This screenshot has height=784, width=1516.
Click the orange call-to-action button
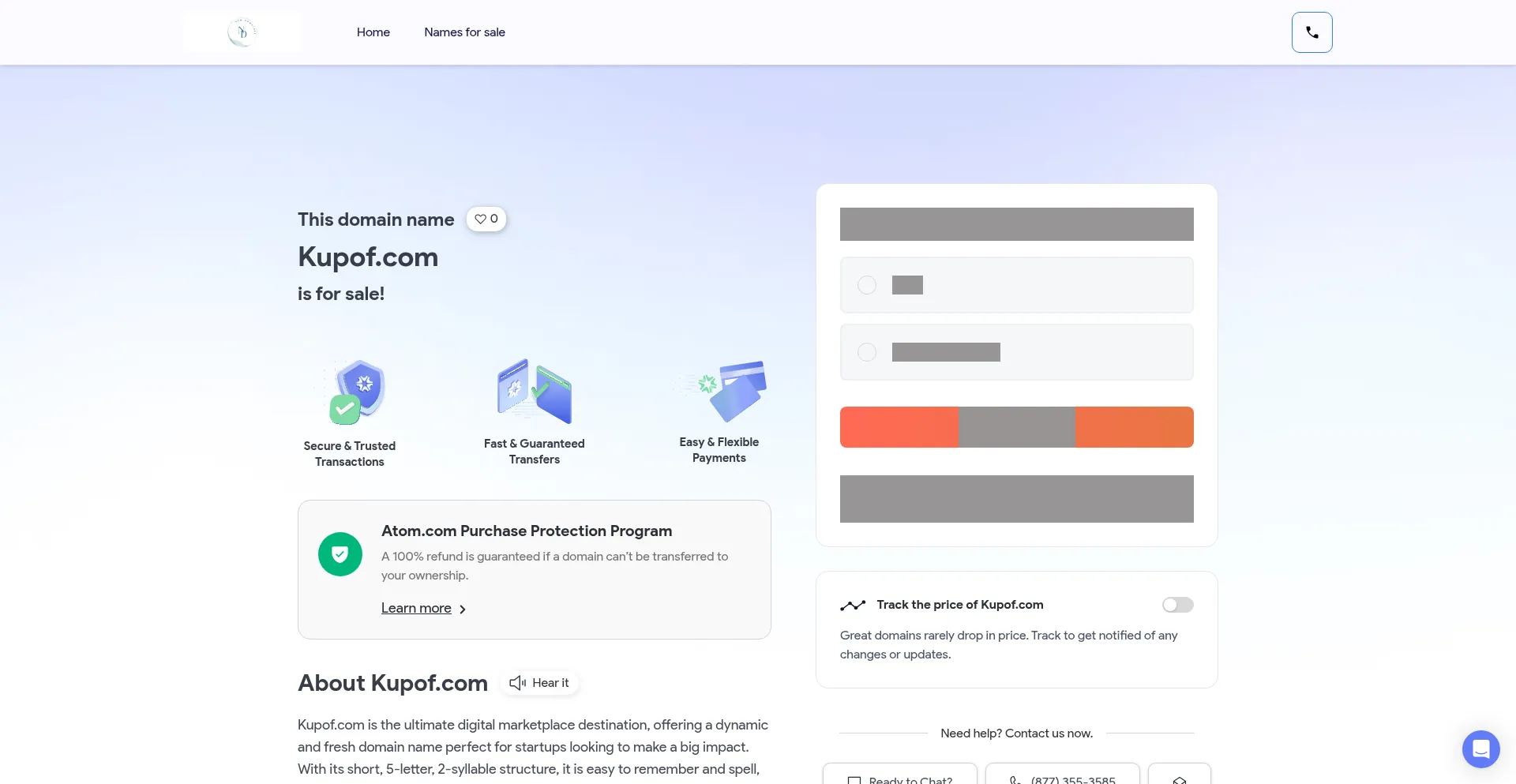pyautogui.click(x=1017, y=427)
